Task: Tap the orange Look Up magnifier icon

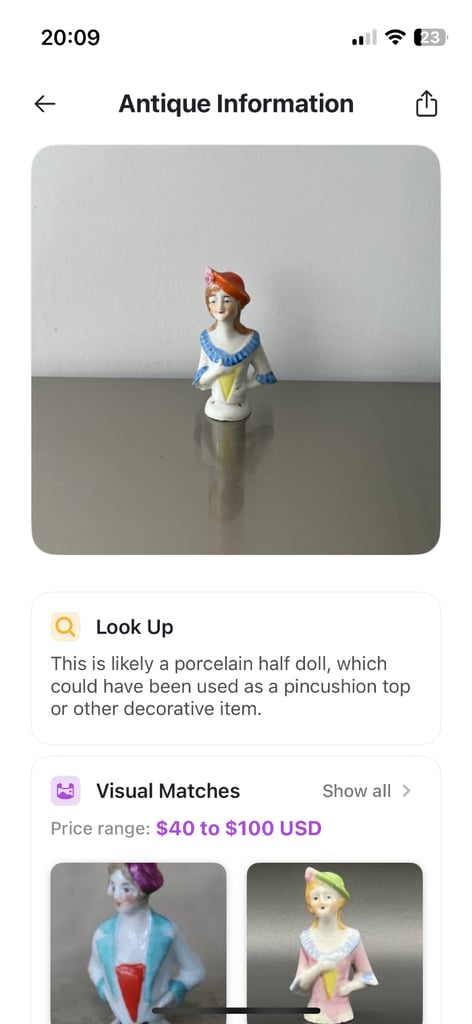Action: coord(65,627)
